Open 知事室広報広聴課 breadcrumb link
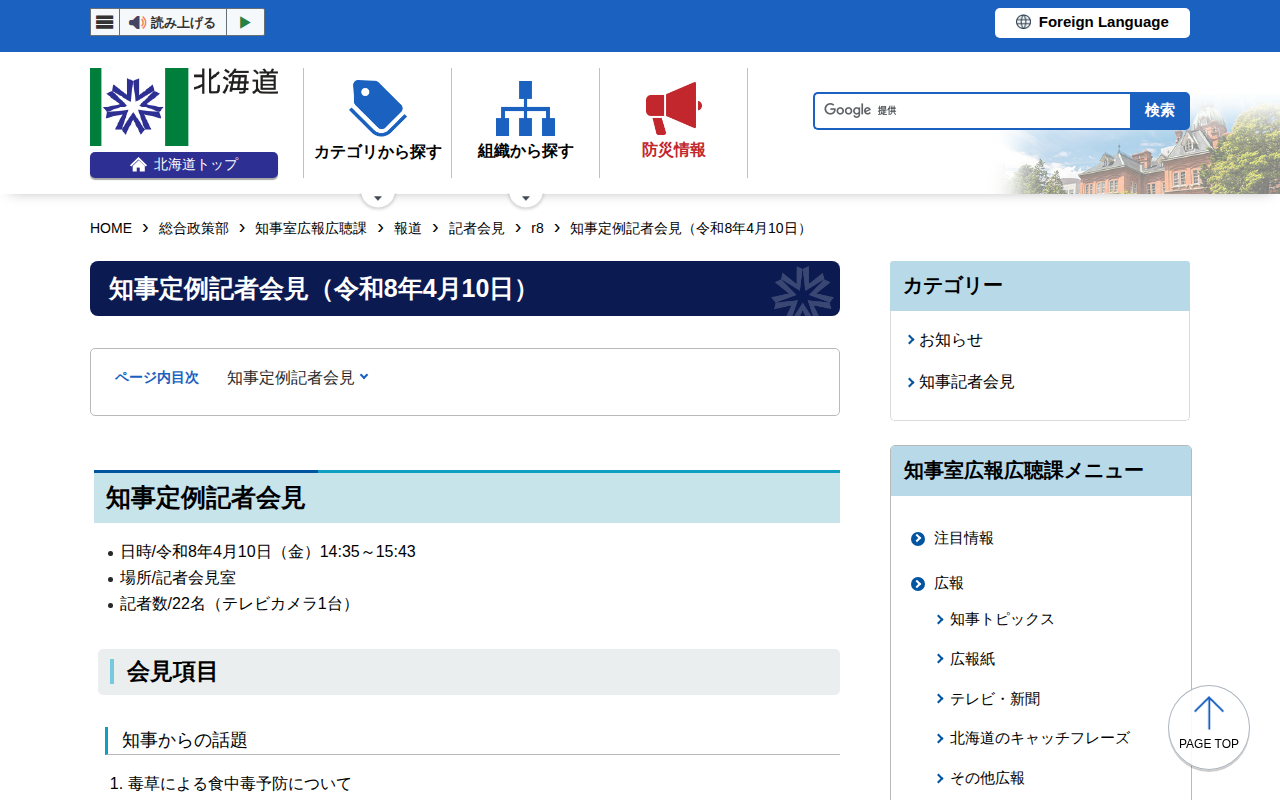 click(x=310, y=228)
